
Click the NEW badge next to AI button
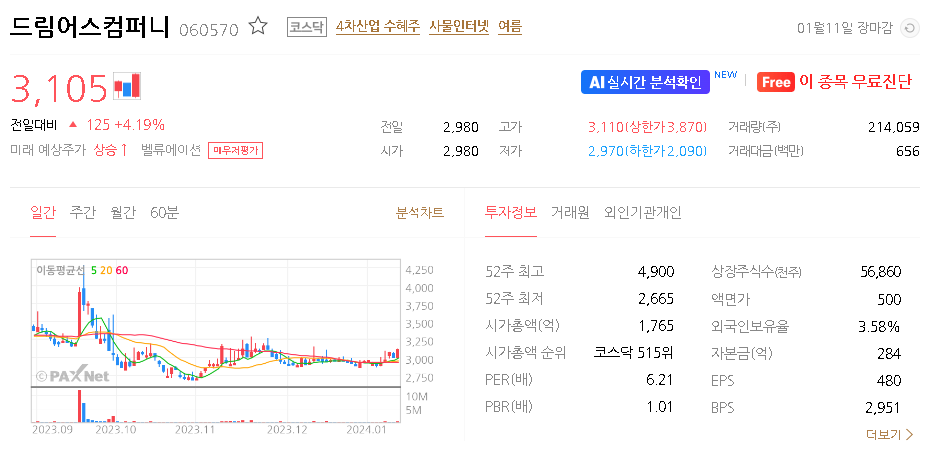(x=726, y=74)
